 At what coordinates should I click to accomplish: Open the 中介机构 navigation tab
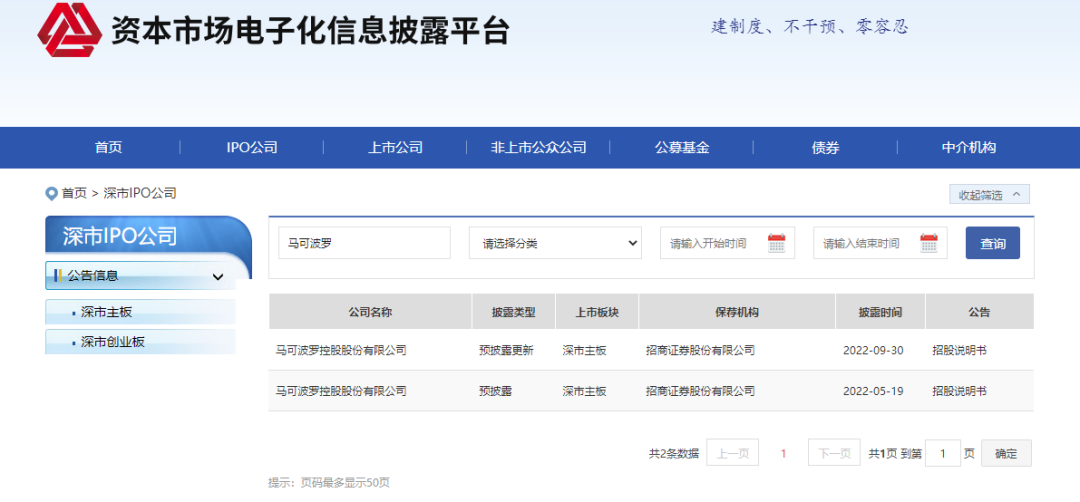[x=968, y=147]
